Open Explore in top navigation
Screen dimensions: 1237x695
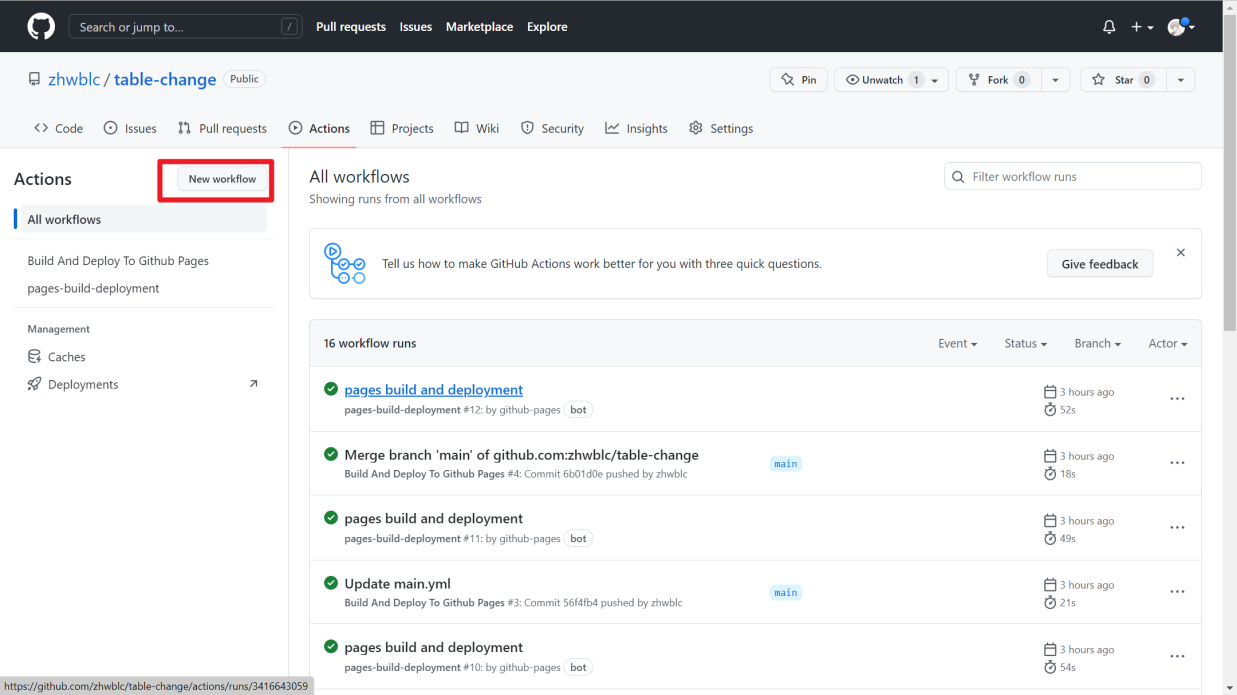coord(547,27)
